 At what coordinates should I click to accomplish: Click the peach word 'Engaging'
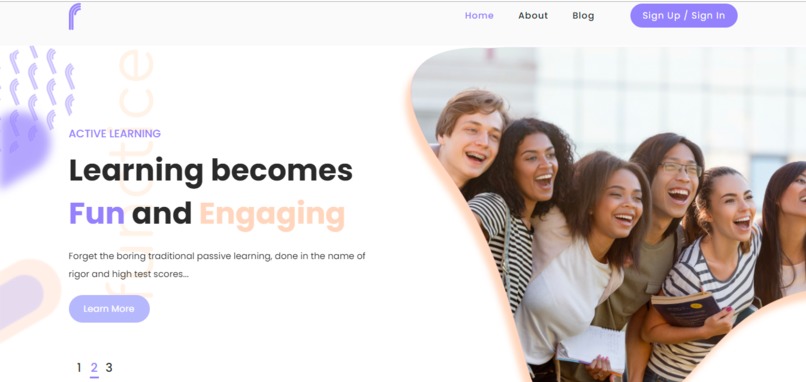[272, 215]
